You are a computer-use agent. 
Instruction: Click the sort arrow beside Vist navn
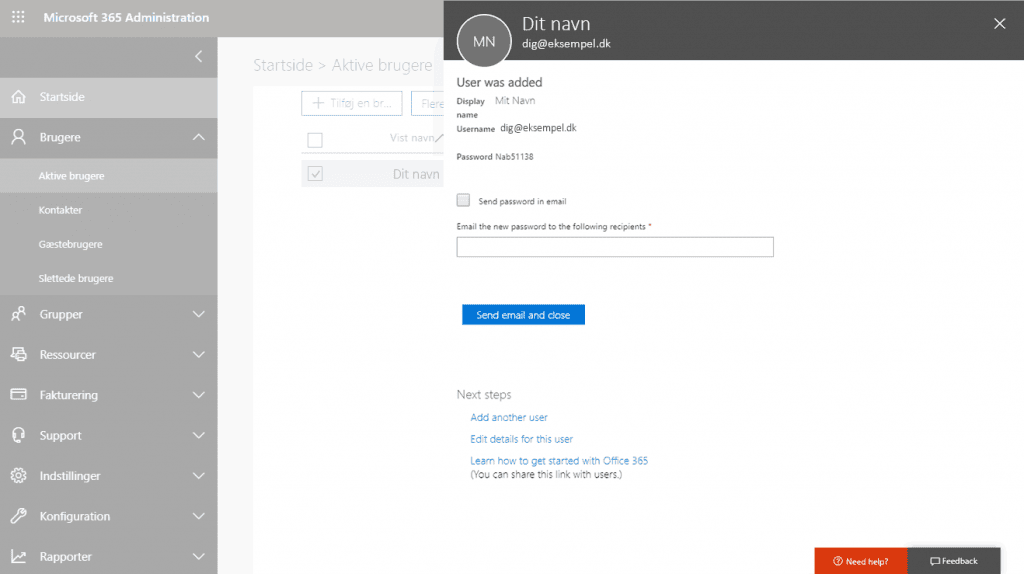tap(439, 138)
